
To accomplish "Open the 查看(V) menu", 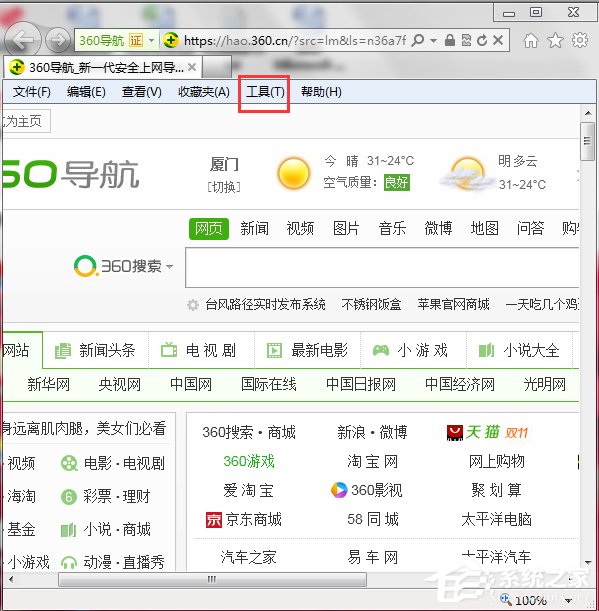I will 141,92.
